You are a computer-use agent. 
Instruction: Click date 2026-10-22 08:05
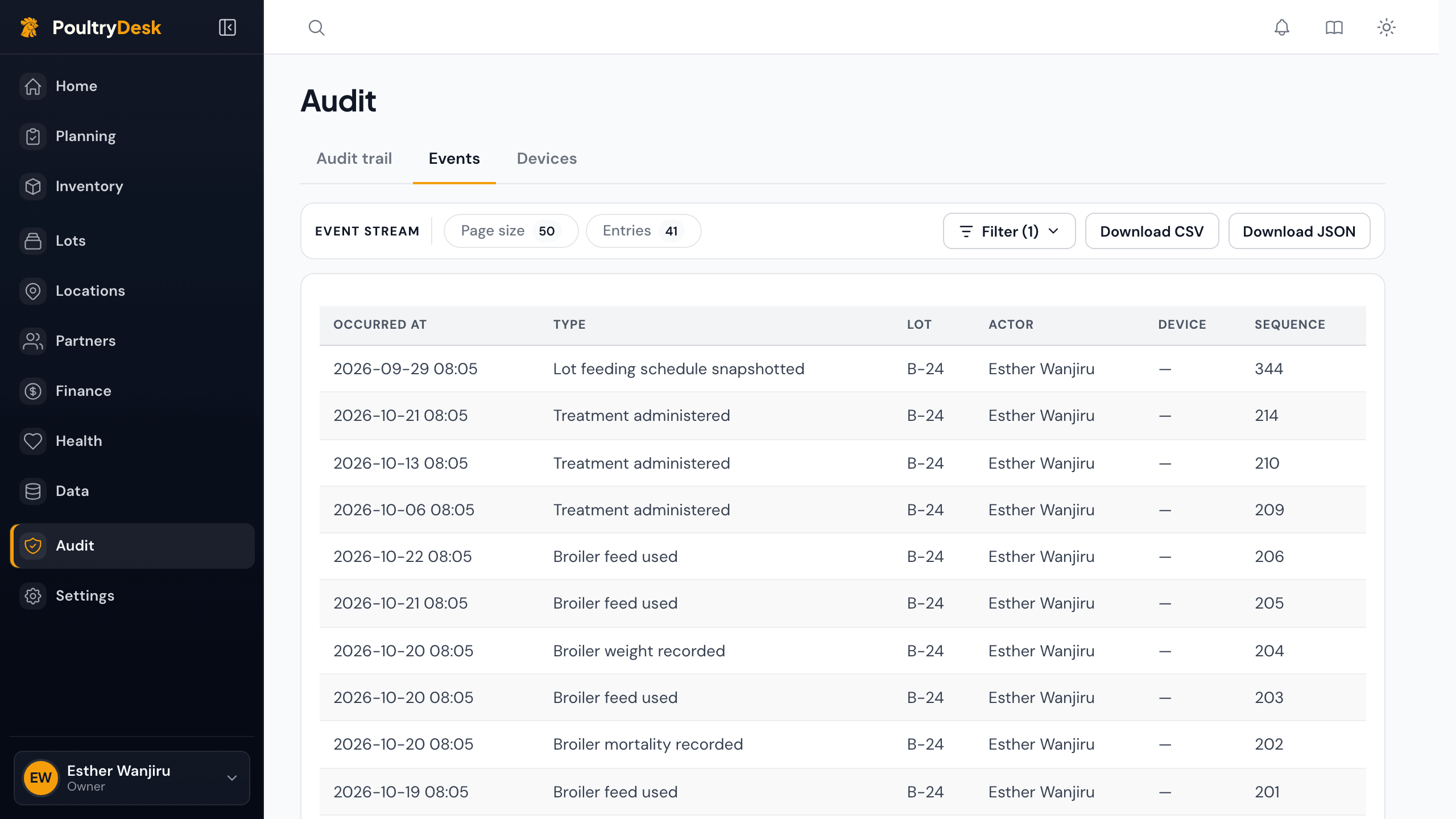click(x=403, y=557)
